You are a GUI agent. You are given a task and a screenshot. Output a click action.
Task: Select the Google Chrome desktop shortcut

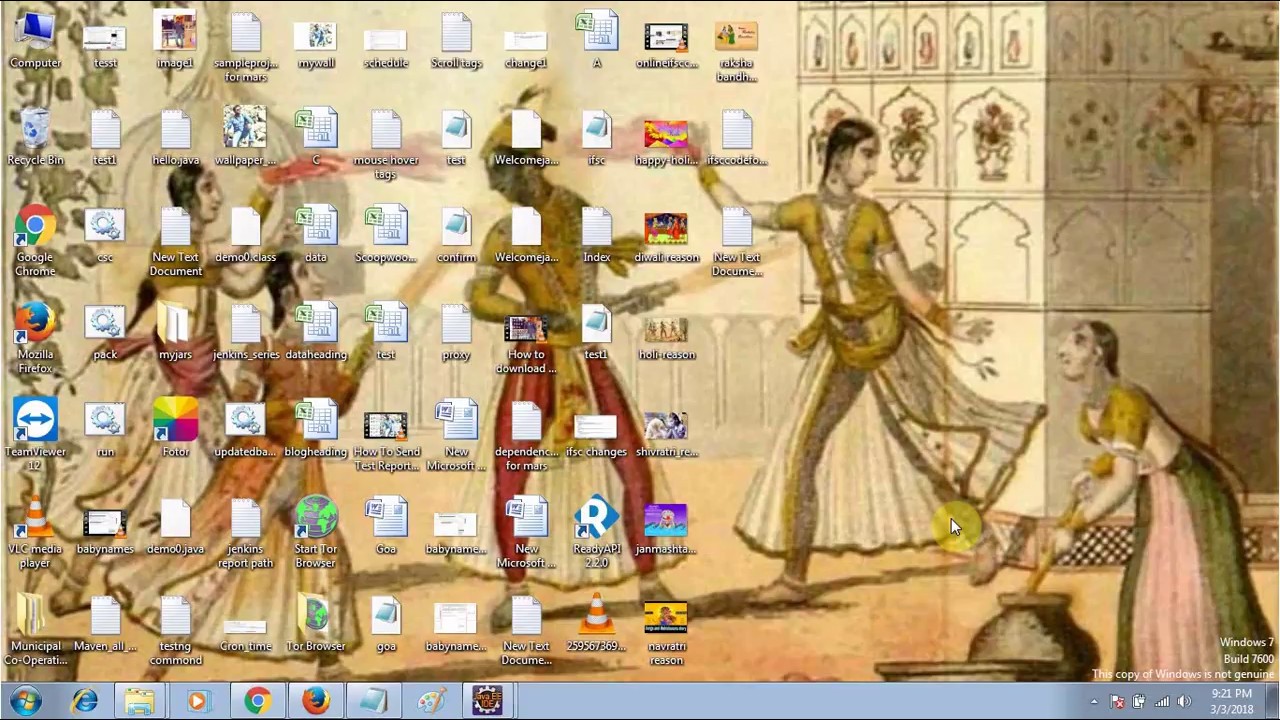pyautogui.click(x=35, y=241)
